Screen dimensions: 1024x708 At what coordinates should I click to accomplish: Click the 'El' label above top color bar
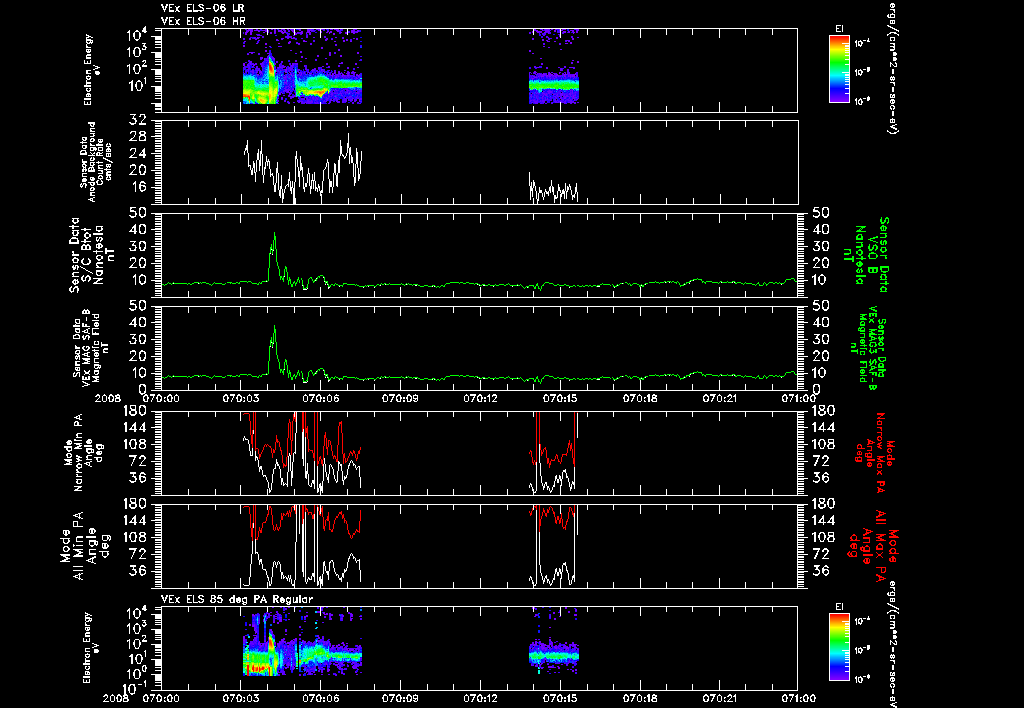tap(839, 29)
